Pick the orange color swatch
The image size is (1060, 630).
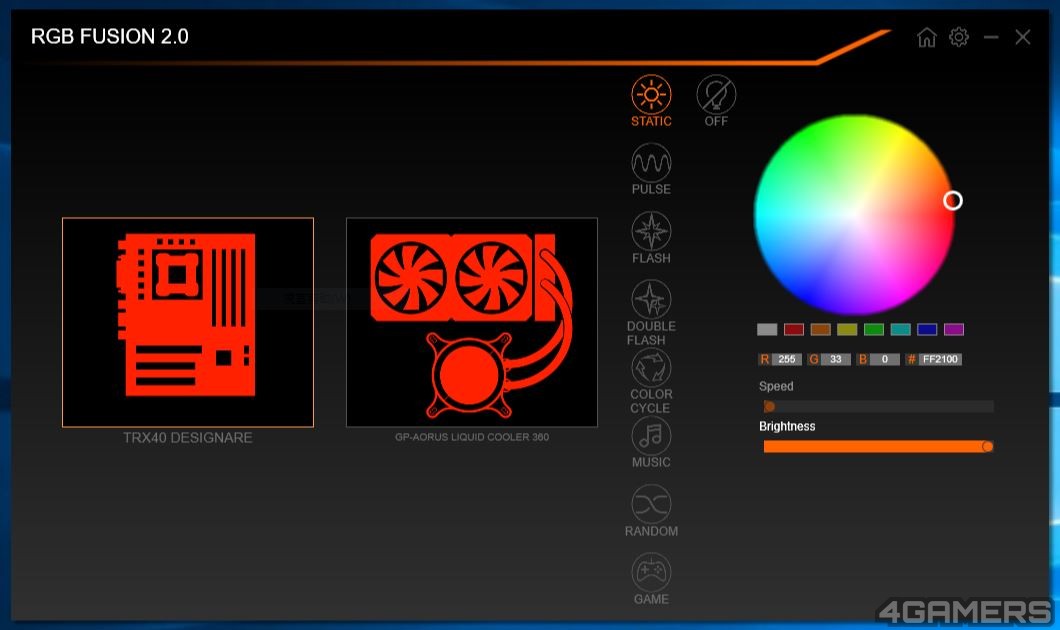pos(820,329)
